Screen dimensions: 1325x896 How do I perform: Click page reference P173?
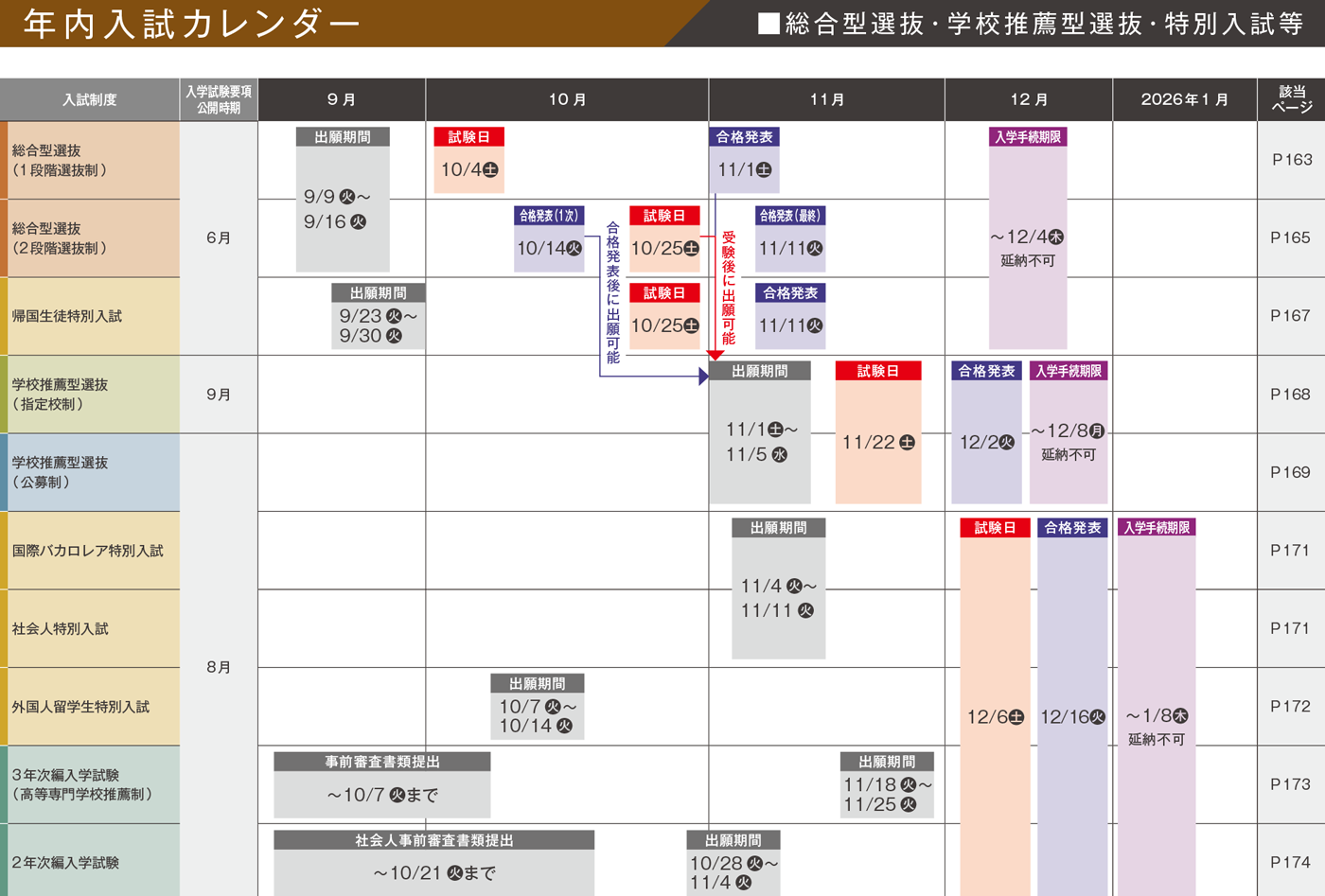point(1291,784)
